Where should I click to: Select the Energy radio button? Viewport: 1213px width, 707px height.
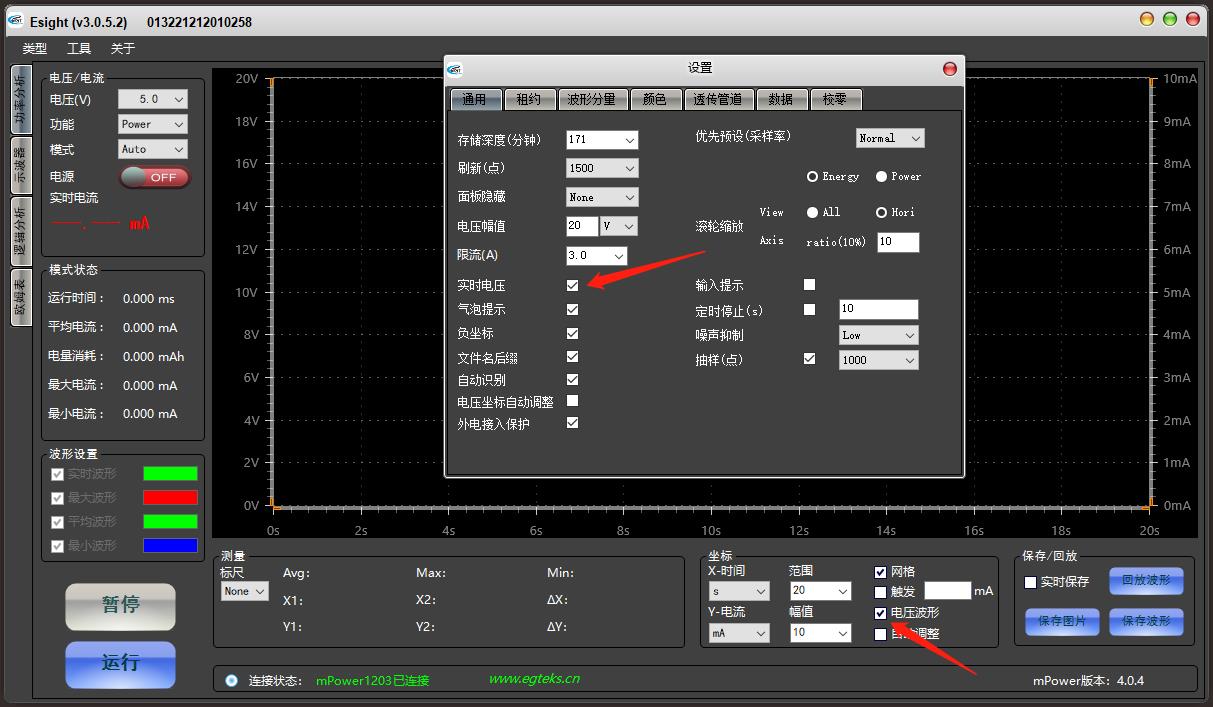[813, 177]
